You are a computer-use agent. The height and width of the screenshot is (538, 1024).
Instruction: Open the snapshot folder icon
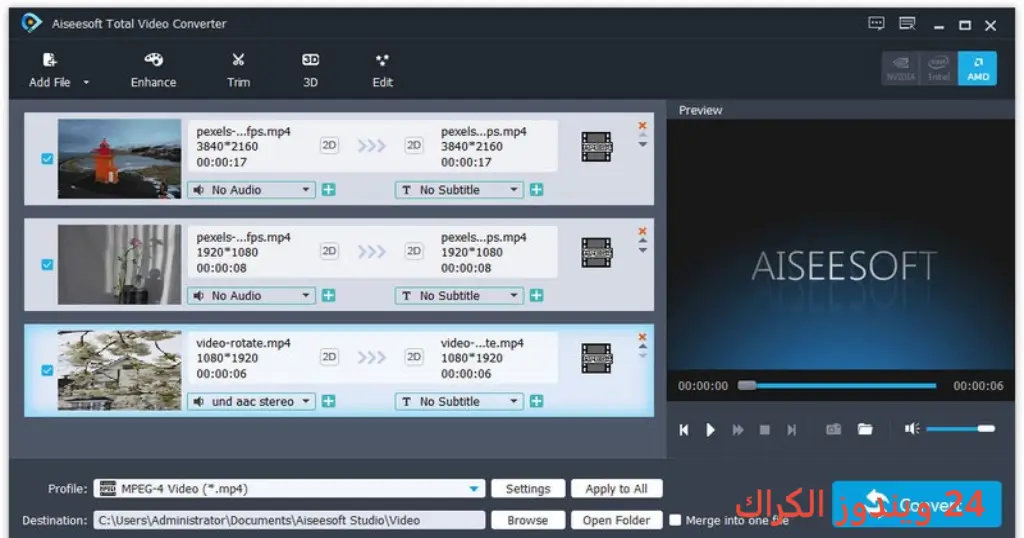pyautogui.click(x=865, y=429)
